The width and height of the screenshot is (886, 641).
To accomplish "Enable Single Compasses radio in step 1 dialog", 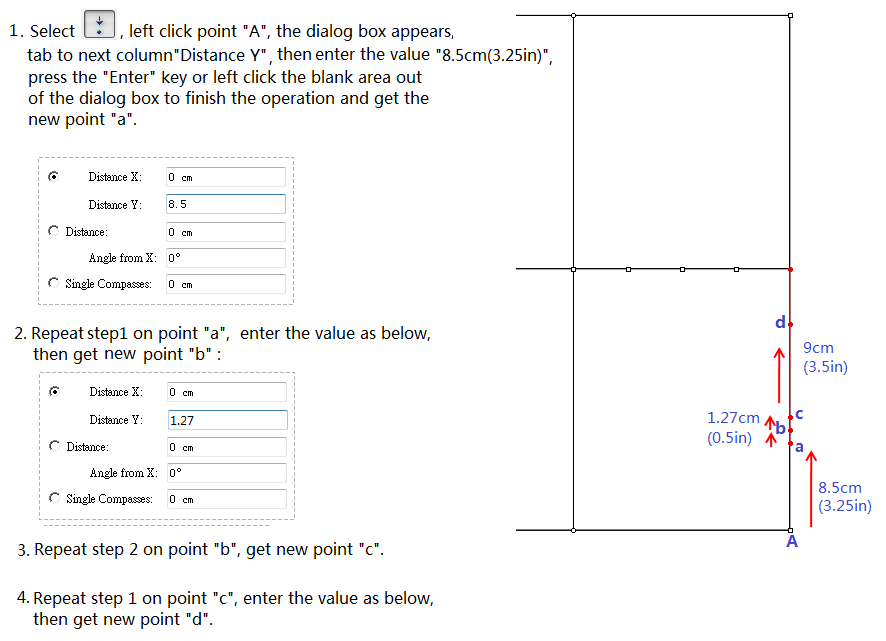I will coord(53,283).
